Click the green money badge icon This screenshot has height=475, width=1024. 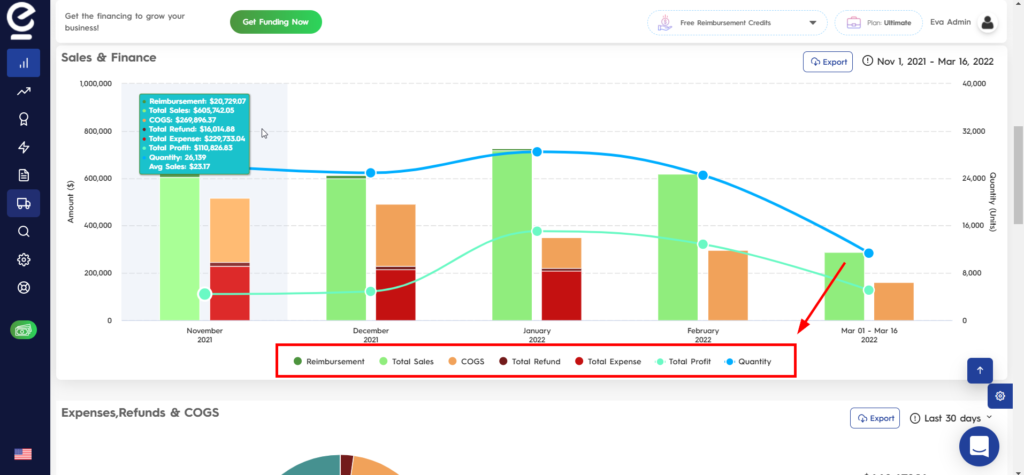[24, 330]
